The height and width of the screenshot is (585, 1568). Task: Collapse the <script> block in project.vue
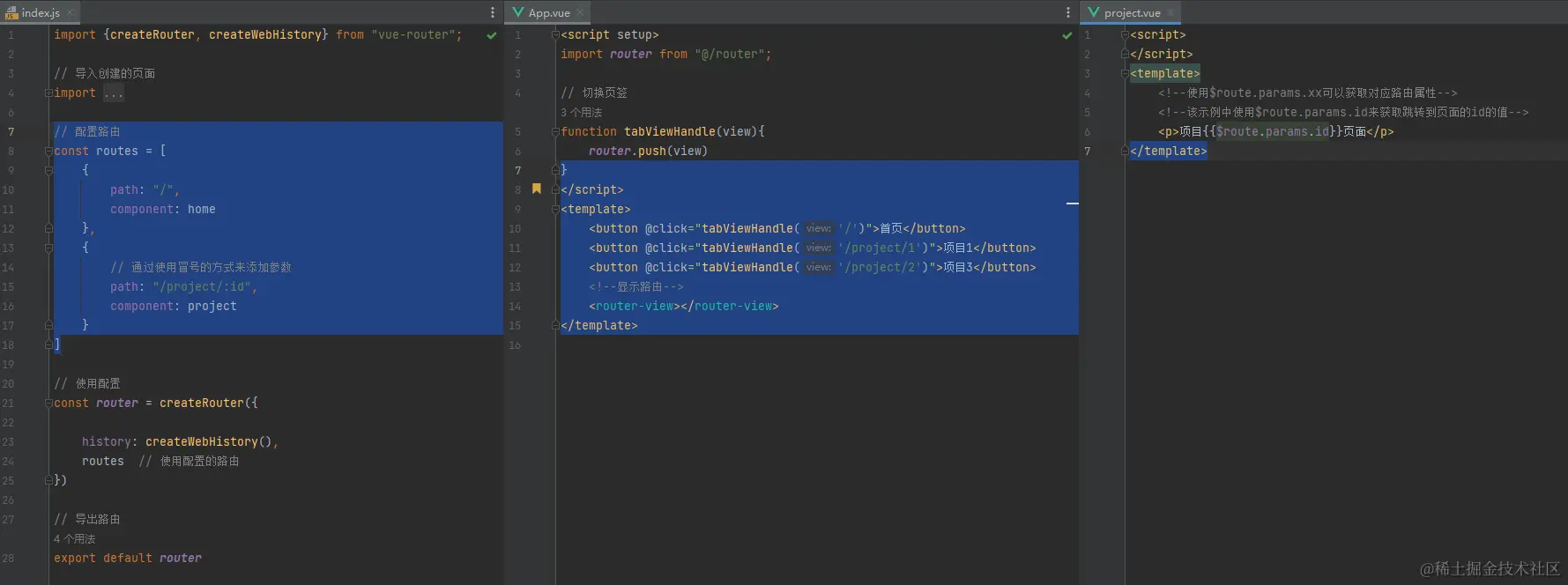point(1125,34)
